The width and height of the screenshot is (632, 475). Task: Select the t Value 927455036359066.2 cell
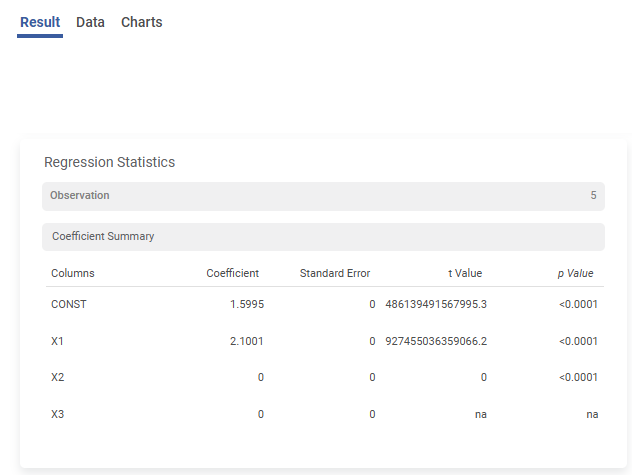[435, 341]
